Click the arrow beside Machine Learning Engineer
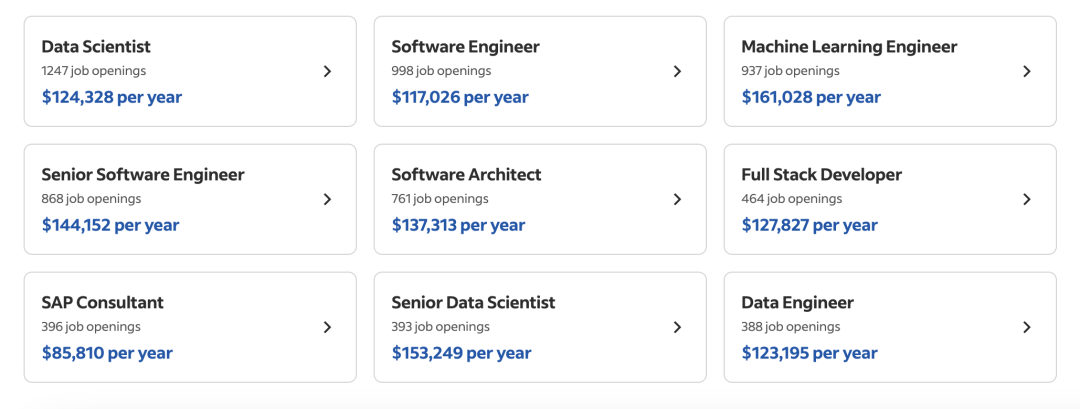The height and width of the screenshot is (409, 1080). 1027,71
